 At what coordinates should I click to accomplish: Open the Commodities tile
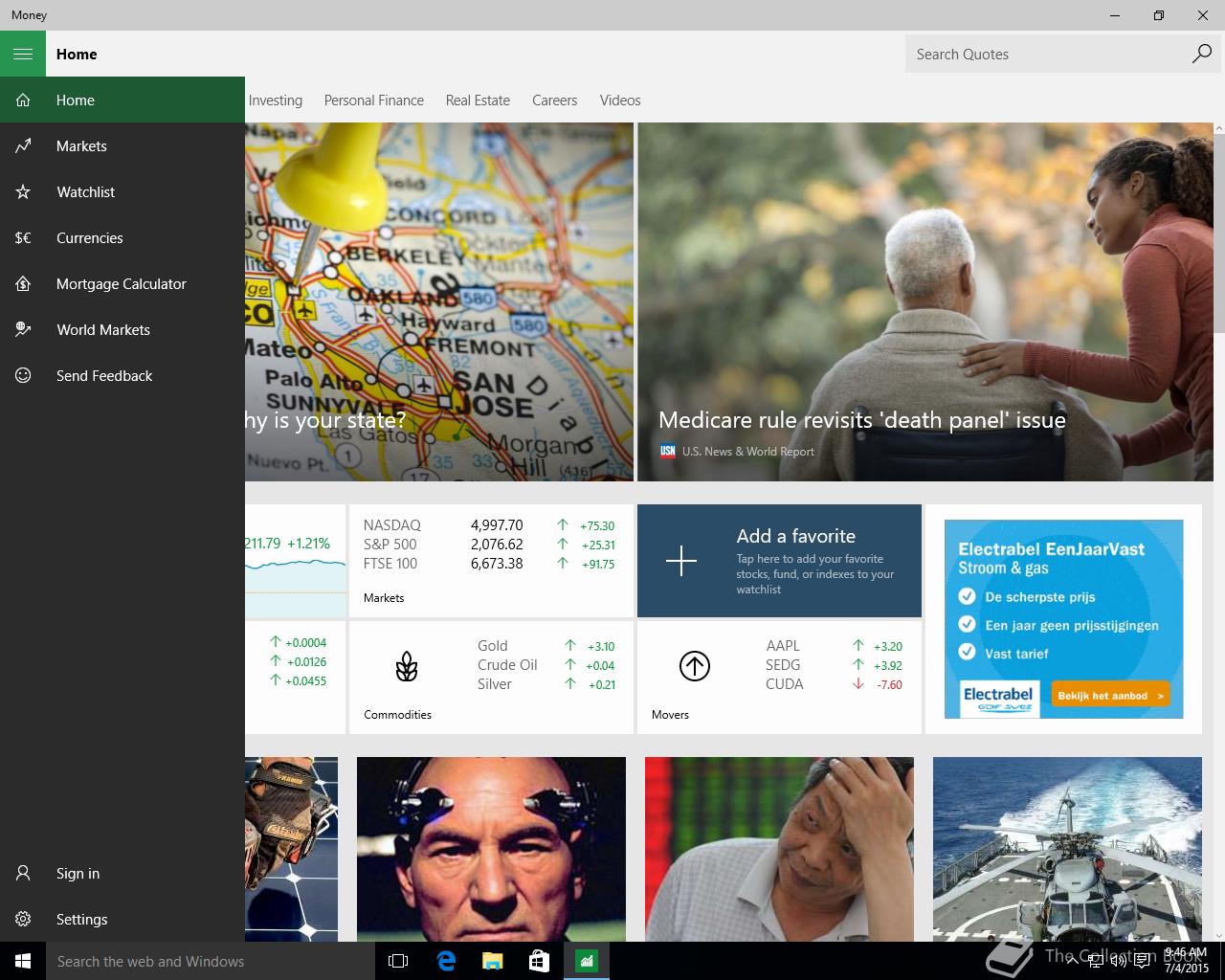(491, 677)
